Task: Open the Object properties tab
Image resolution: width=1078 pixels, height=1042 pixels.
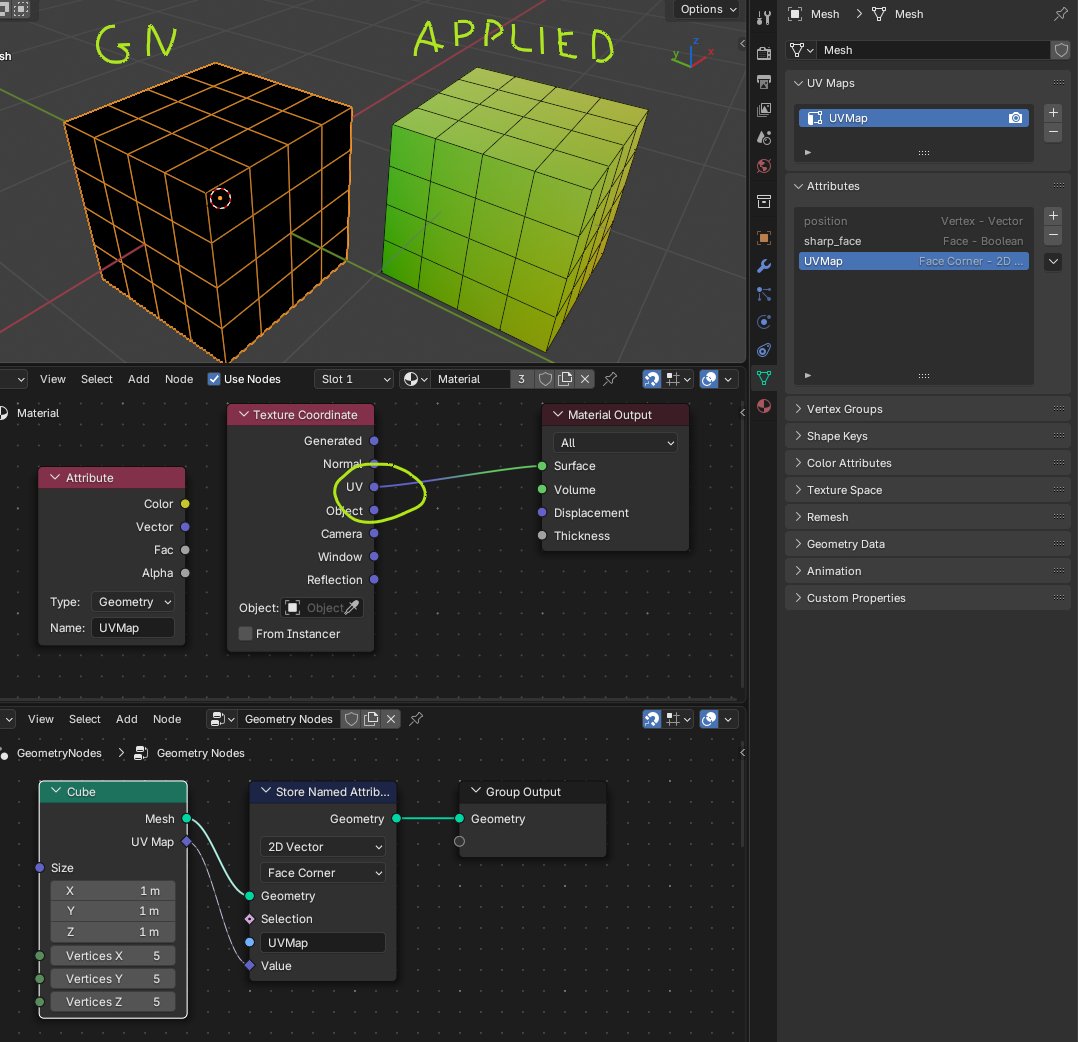Action: click(764, 238)
